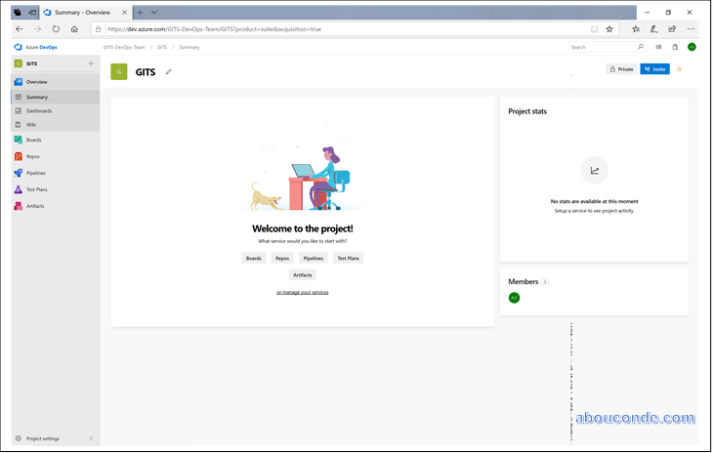Open the Marketplace shopping bag icon

[x=675, y=47]
